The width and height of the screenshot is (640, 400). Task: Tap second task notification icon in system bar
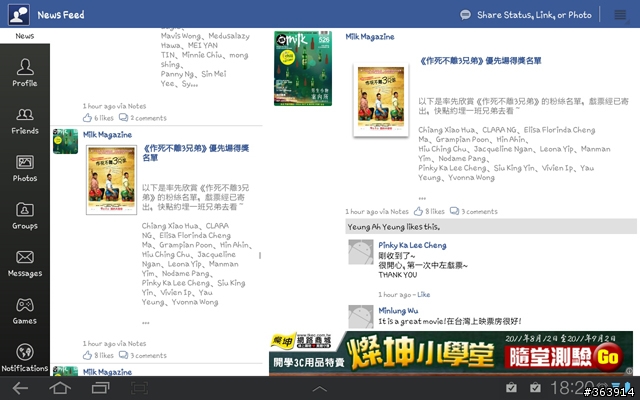(535, 387)
